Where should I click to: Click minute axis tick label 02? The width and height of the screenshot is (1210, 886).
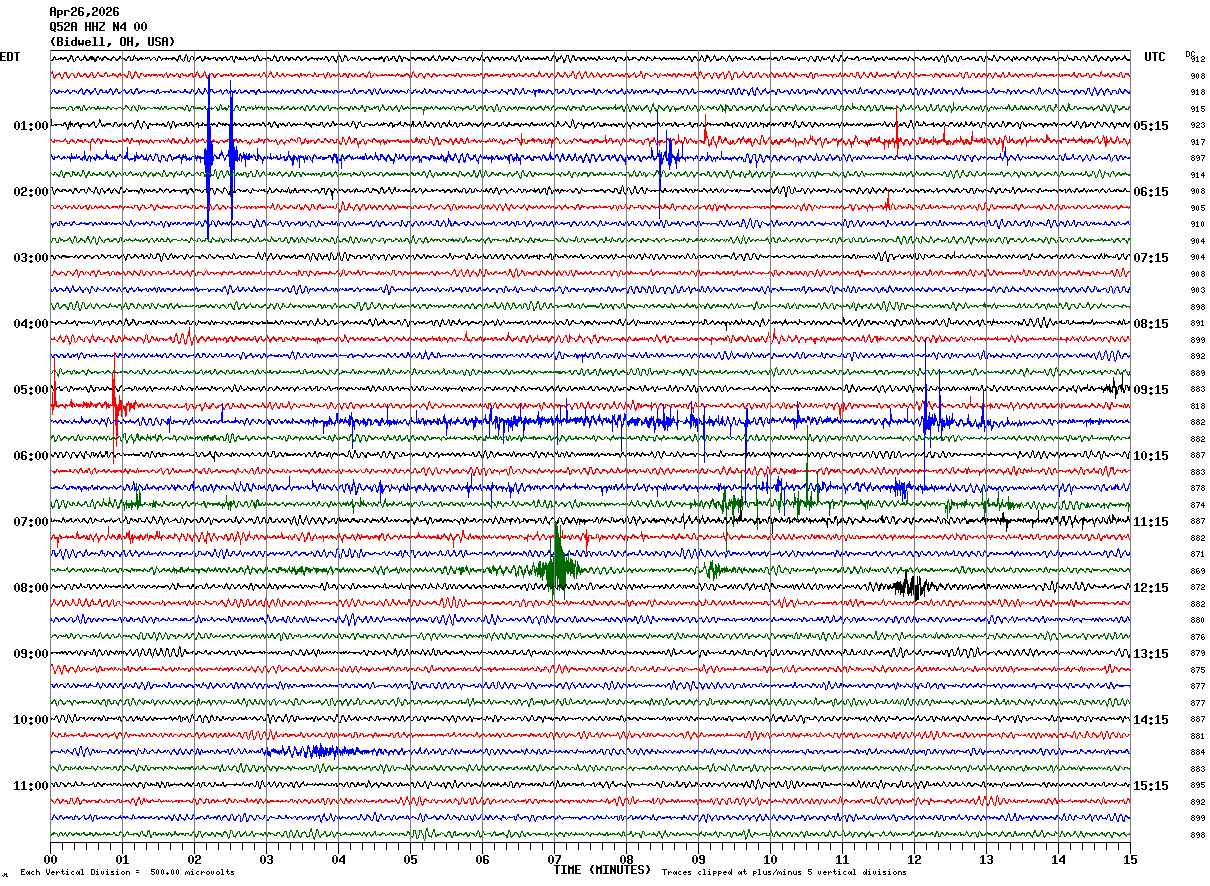click(194, 859)
